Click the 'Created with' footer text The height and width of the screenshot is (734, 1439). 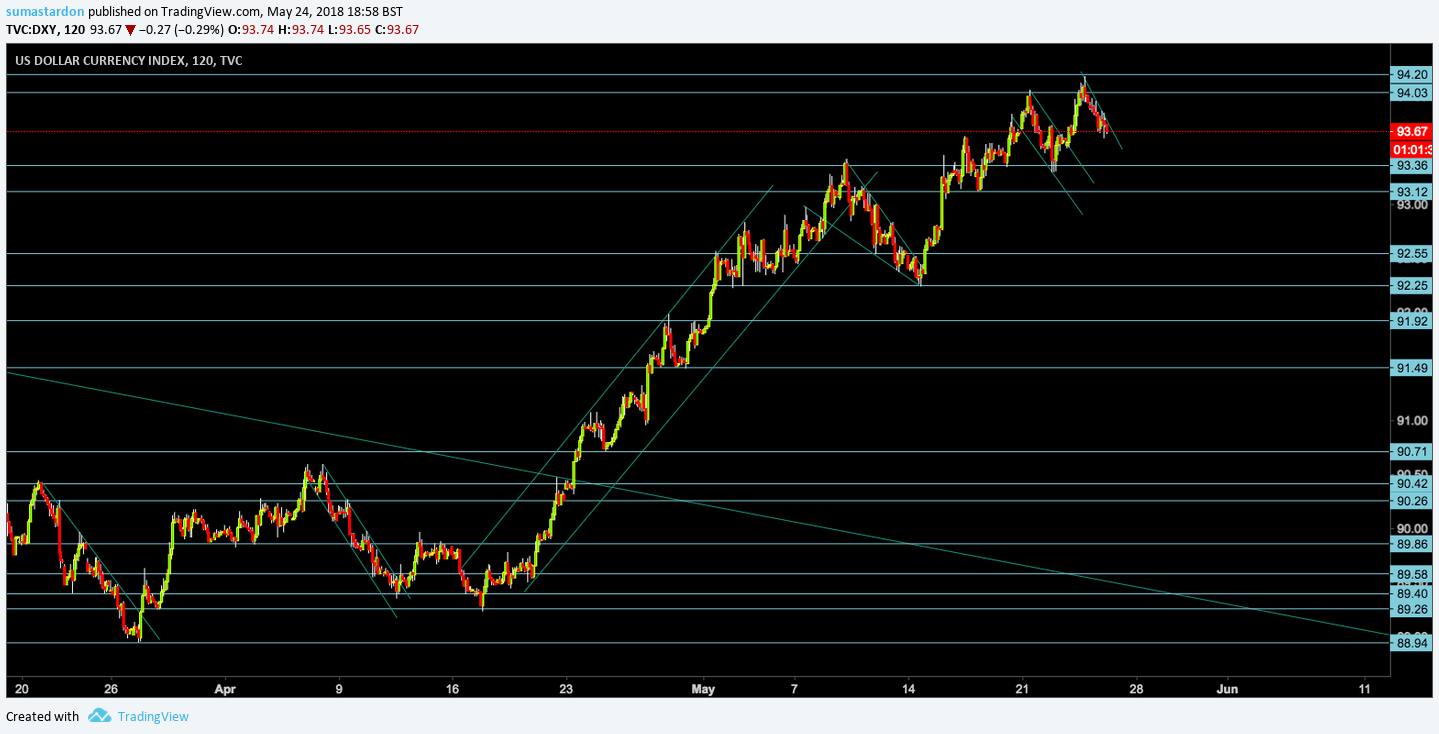tap(42, 716)
